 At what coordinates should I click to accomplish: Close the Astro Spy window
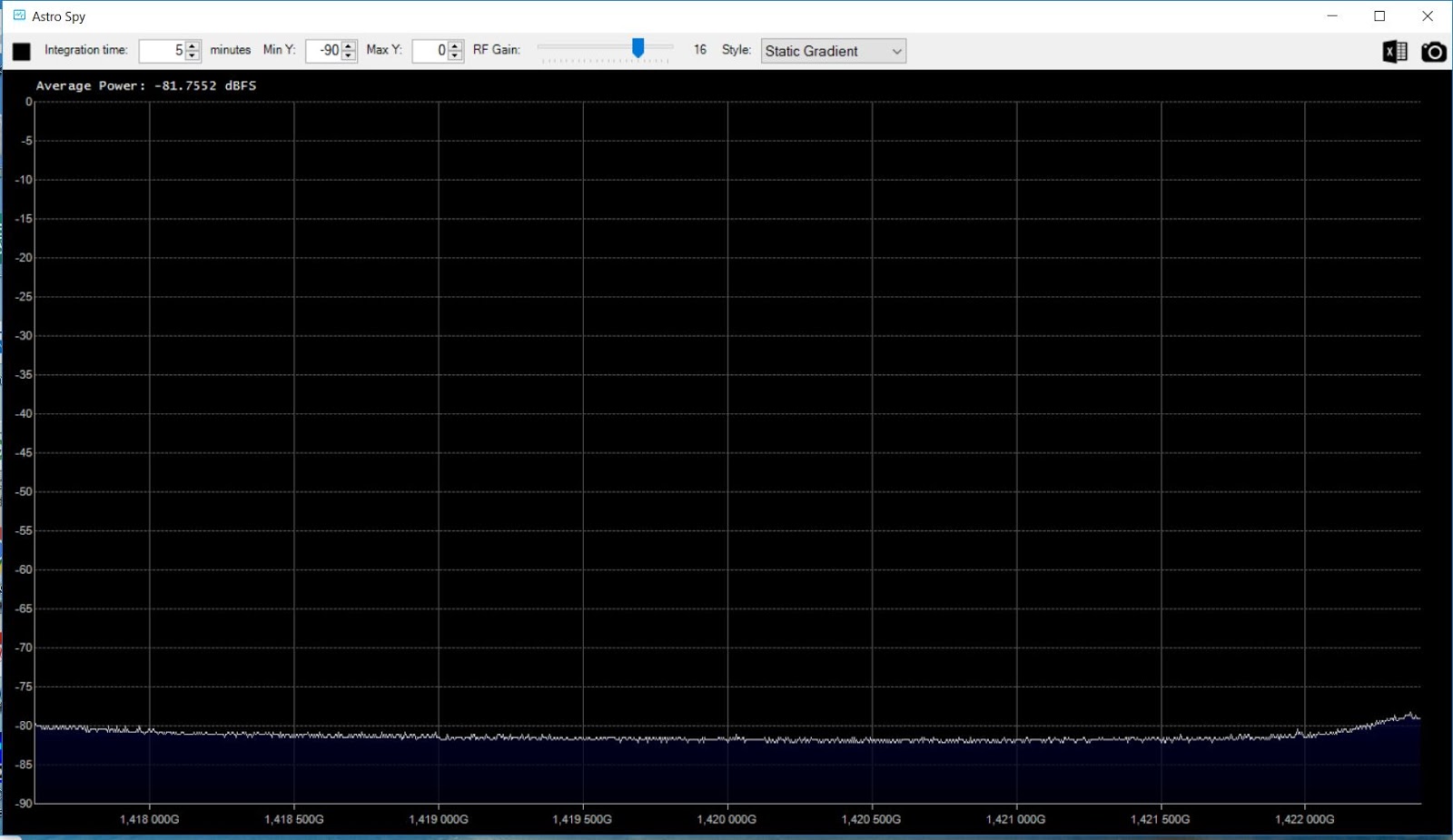click(x=1428, y=16)
